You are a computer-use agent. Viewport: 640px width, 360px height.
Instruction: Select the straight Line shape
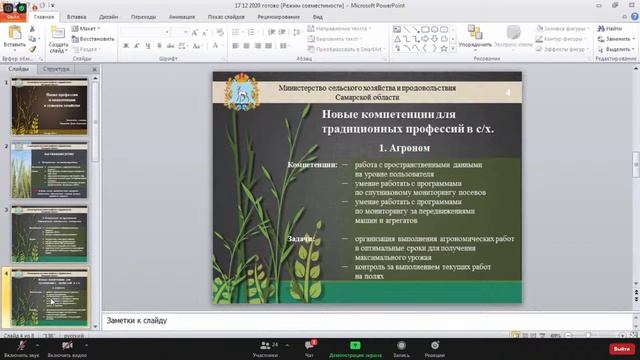(407, 29)
